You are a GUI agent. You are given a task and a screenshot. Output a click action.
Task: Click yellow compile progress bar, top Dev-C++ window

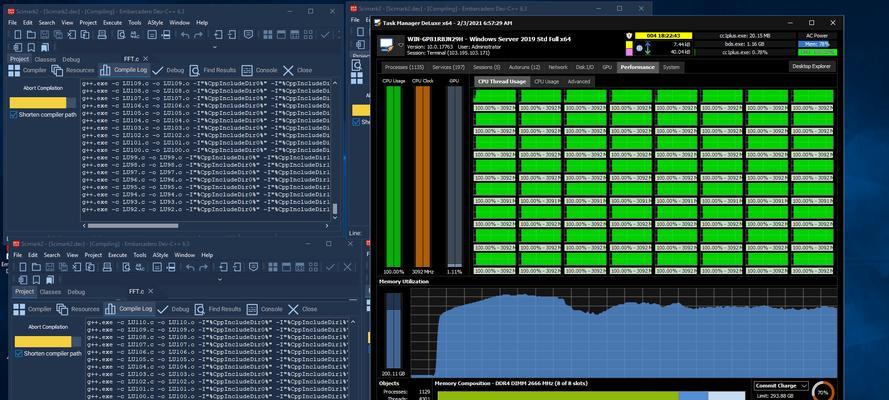point(38,103)
